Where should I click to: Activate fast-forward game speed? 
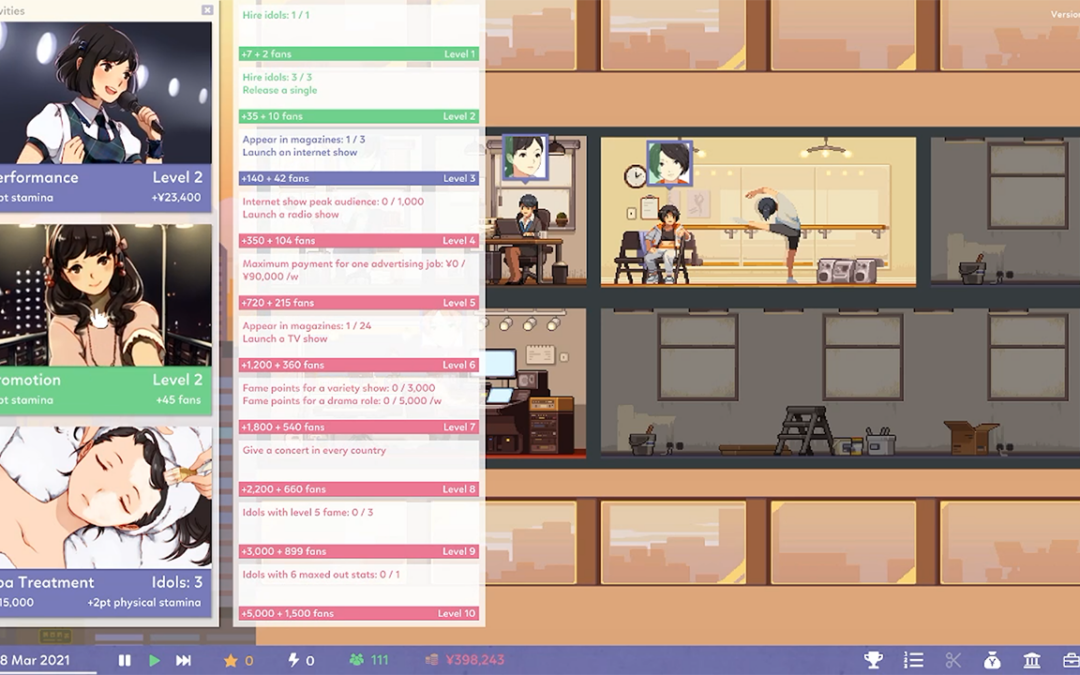click(183, 660)
